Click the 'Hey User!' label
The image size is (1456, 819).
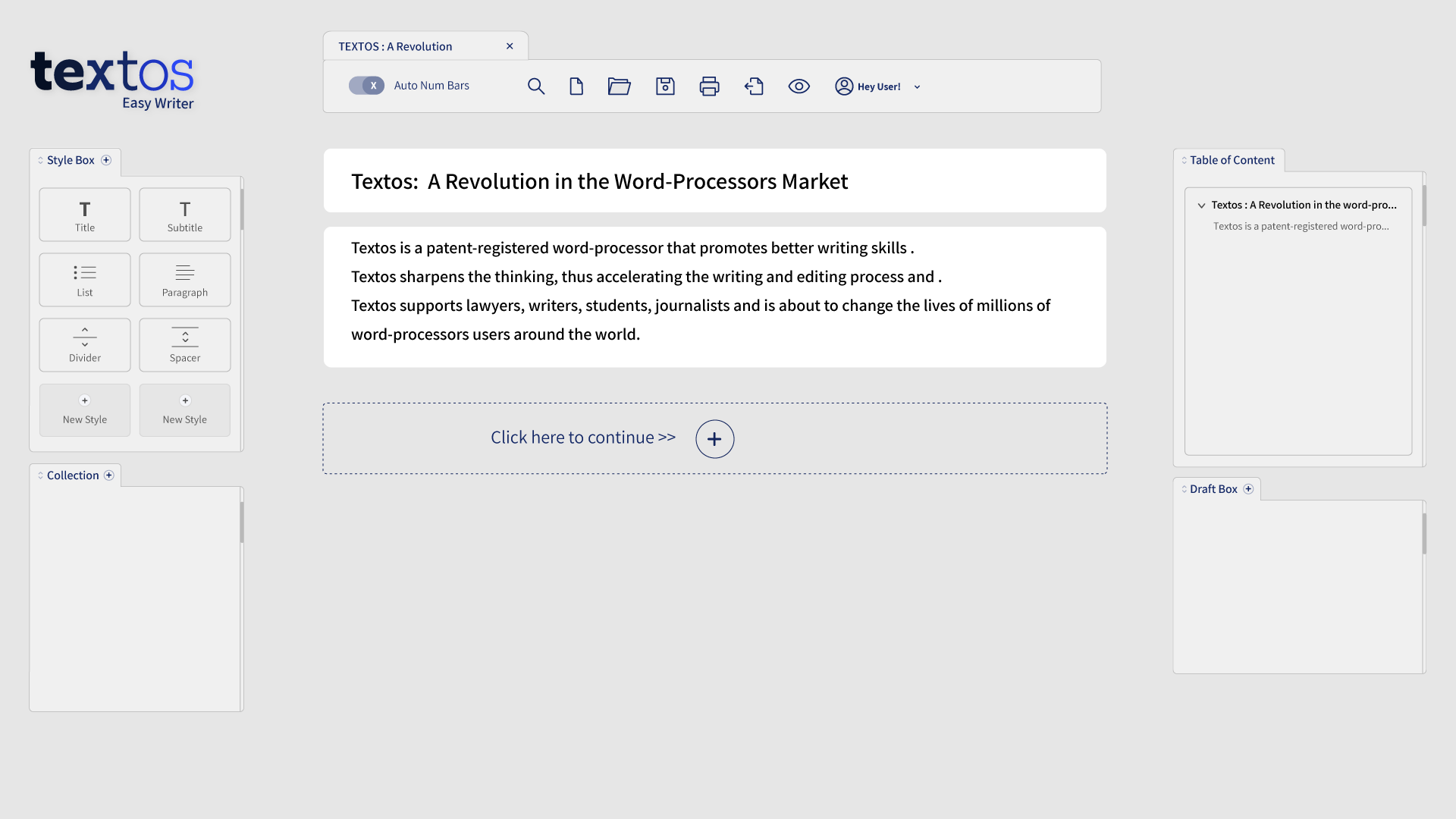879,86
